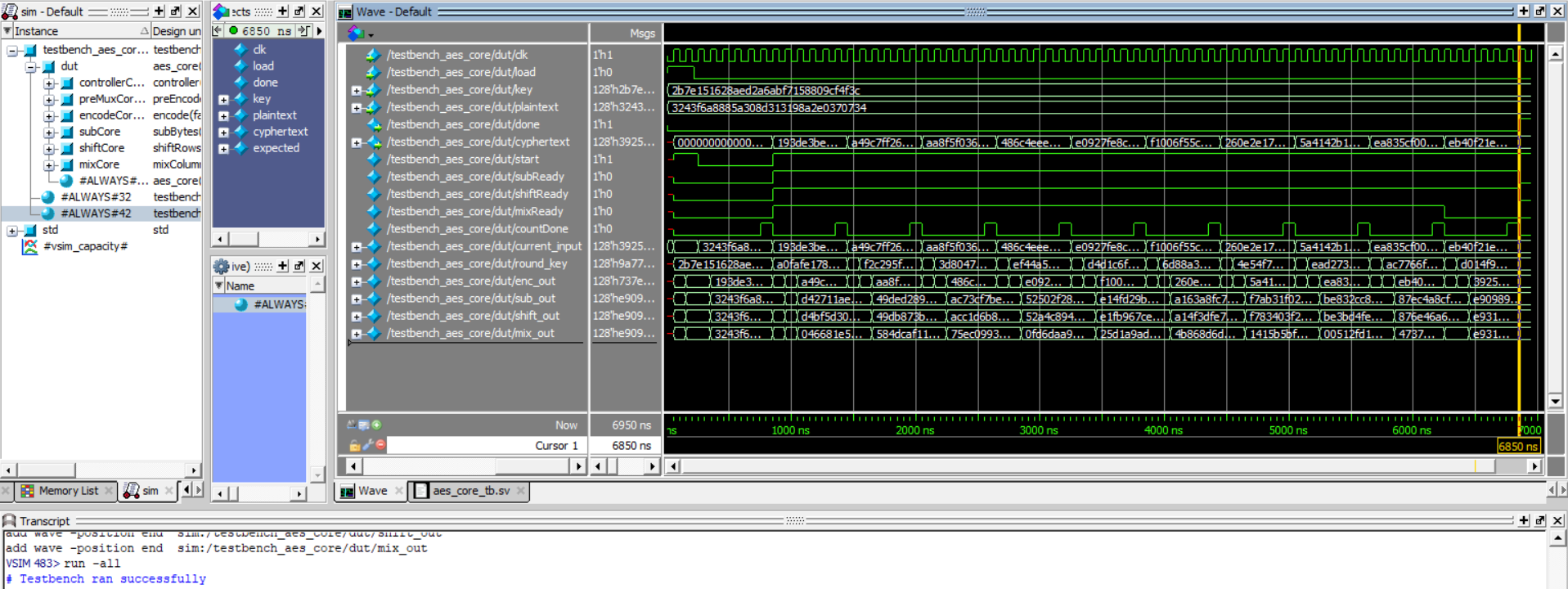Image resolution: width=1568 pixels, height=589 pixels.
Task: Click the Transcript pane plus icon
Action: click(1523, 520)
